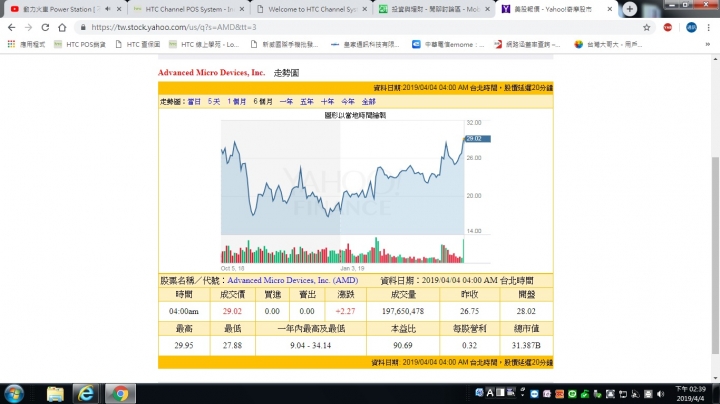The width and height of the screenshot is (720, 404).
Task: Click the 90.69 P/E ratio value
Action: pyautogui.click(x=403, y=345)
